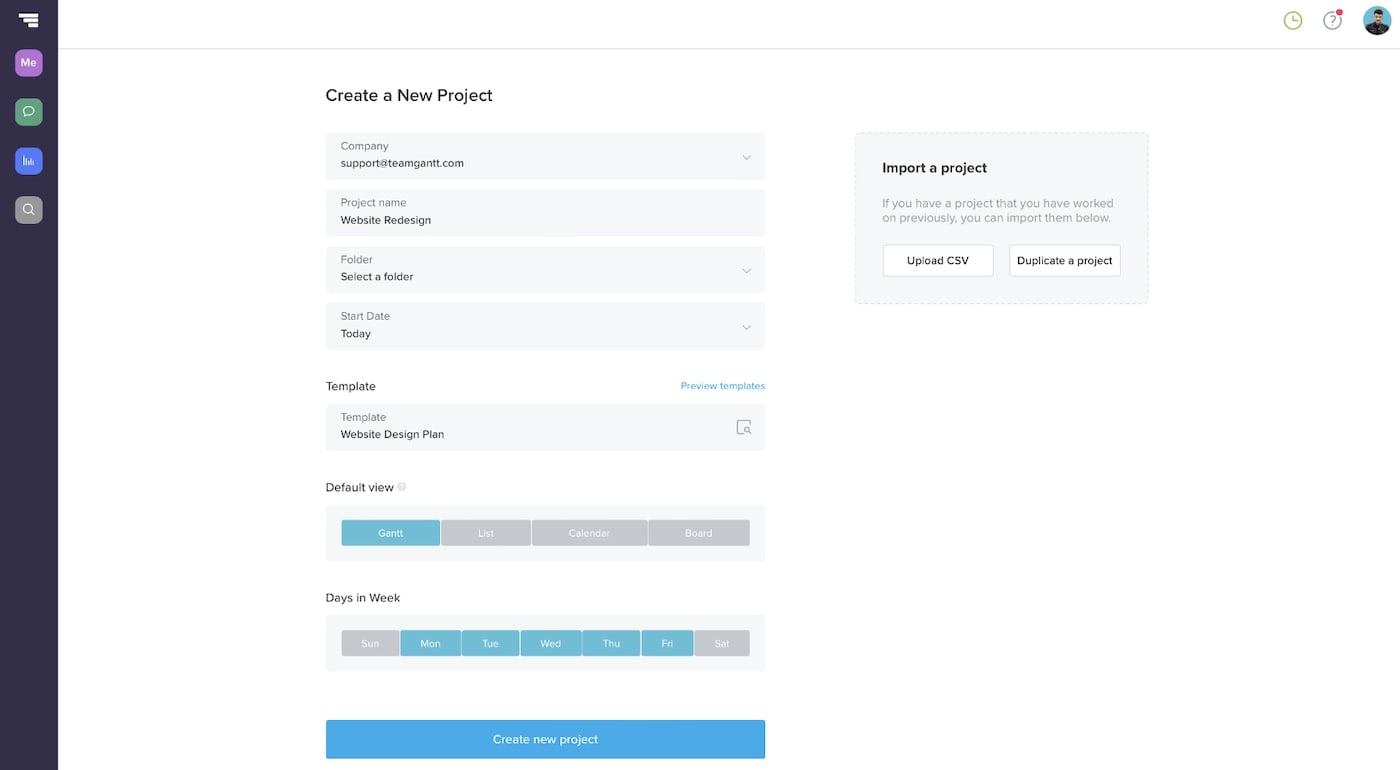Enable Sunday in Days in Week
This screenshot has height=770, width=1400.
(370, 643)
